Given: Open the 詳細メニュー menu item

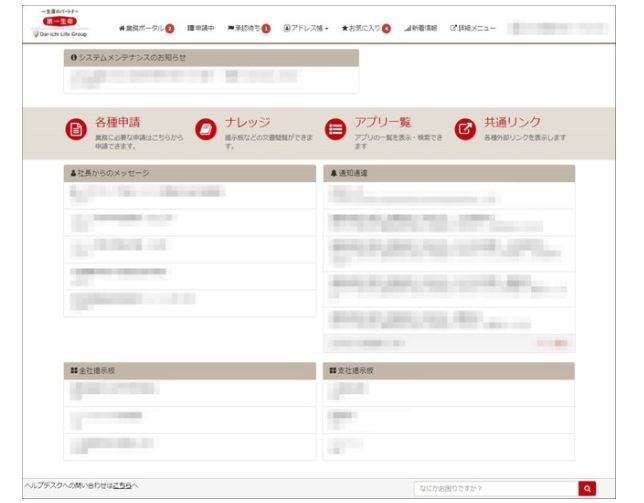Looking at the screenshot, I should (472, 28).
